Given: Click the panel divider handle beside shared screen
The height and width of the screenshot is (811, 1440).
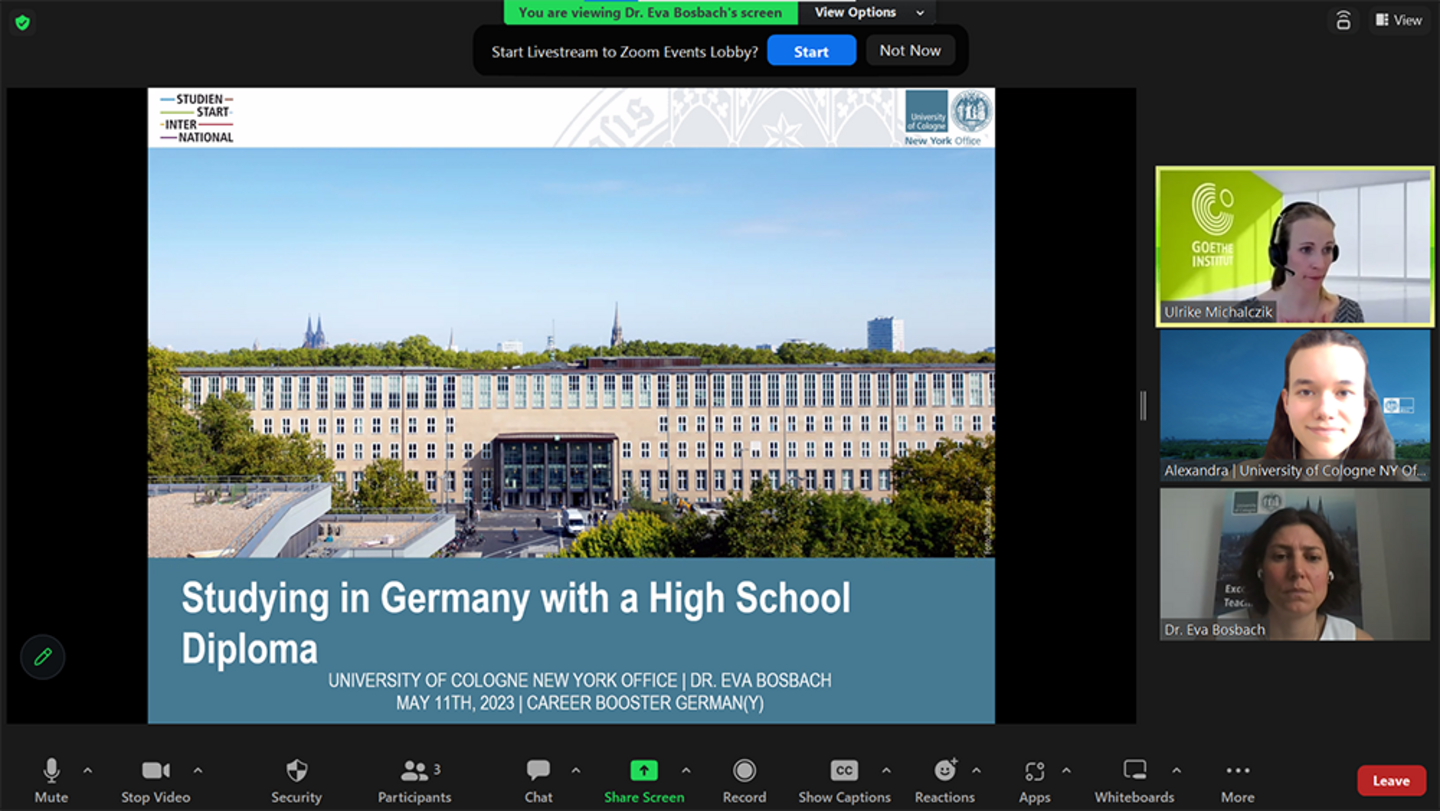Looking at the screenshot, I should (x=1144, y=405).
